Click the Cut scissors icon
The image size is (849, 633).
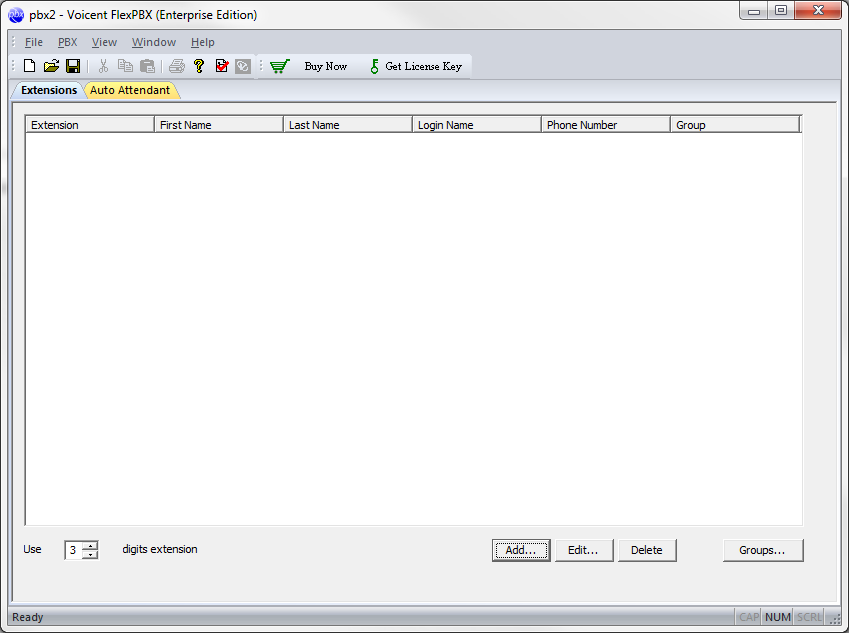click(x=103, y=66)
